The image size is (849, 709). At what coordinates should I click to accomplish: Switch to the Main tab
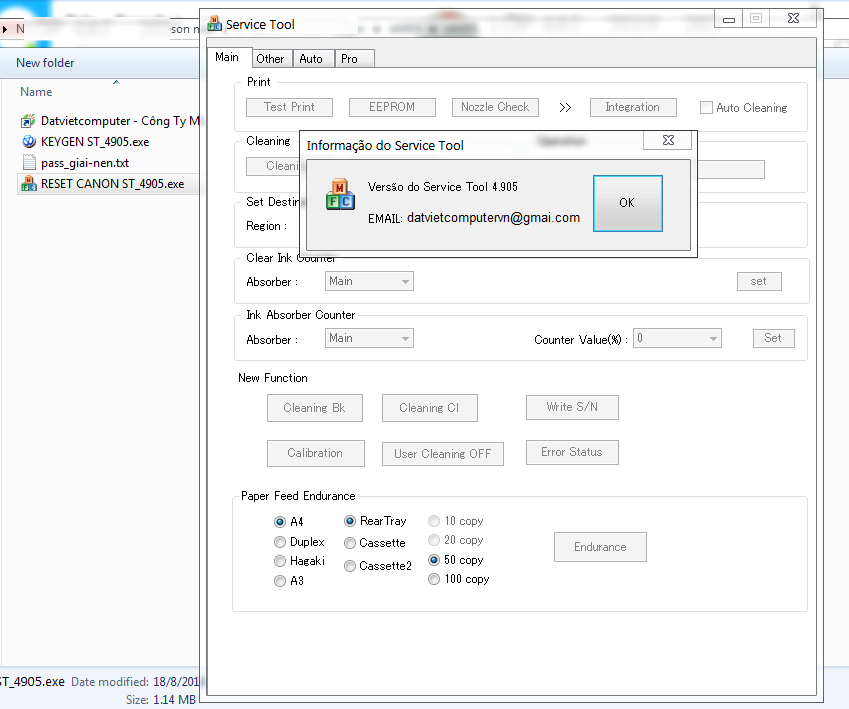(227, 57)
